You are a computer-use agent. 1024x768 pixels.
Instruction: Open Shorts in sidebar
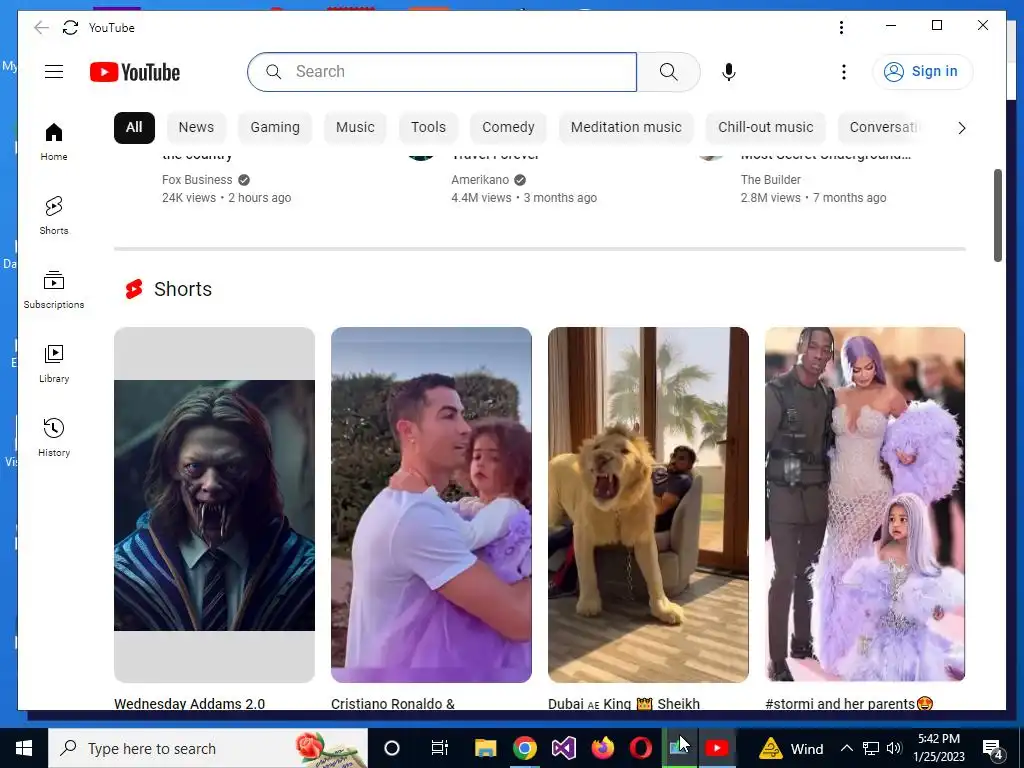point(54,216)
